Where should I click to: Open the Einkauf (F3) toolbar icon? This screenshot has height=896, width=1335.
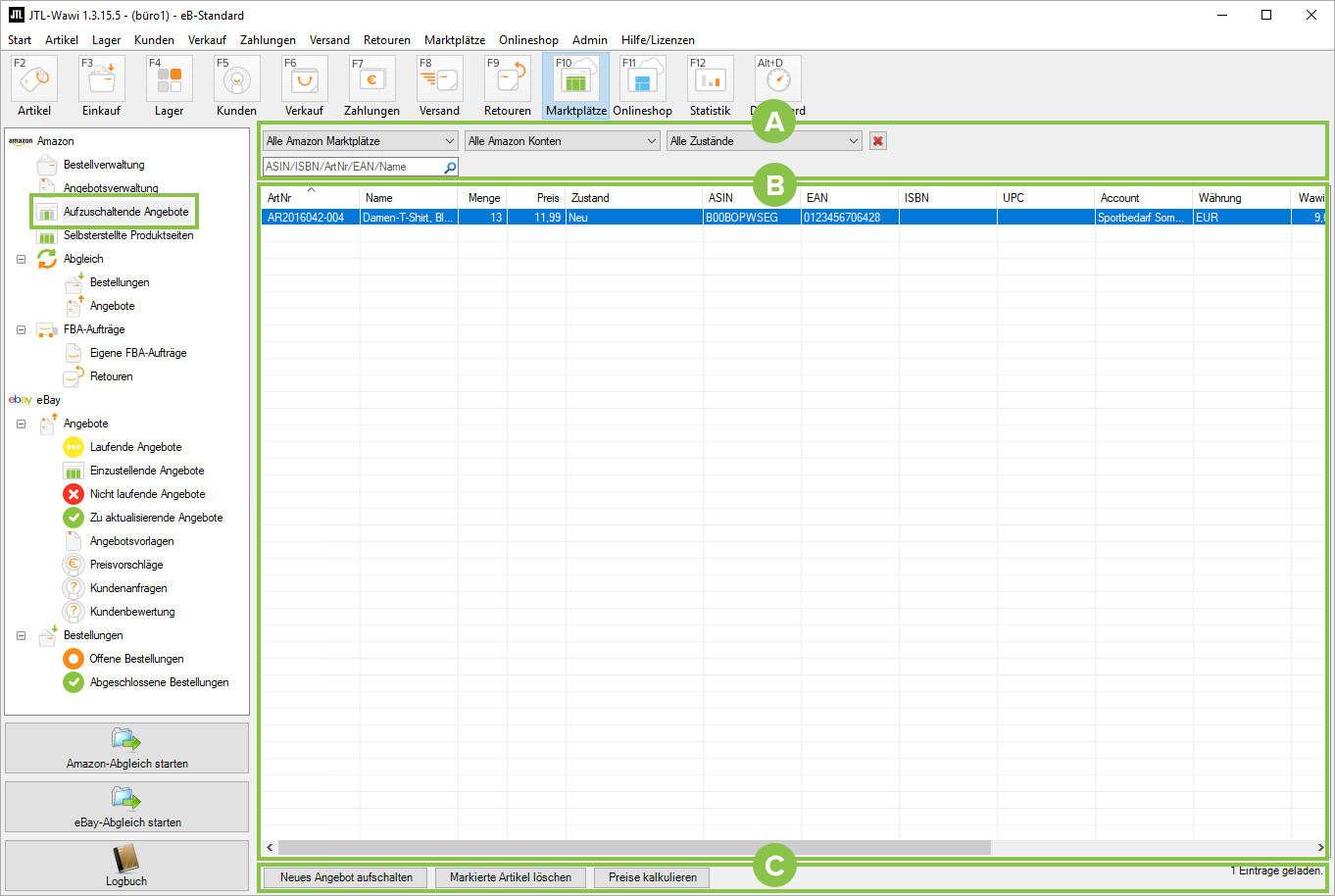pos(102,79)
